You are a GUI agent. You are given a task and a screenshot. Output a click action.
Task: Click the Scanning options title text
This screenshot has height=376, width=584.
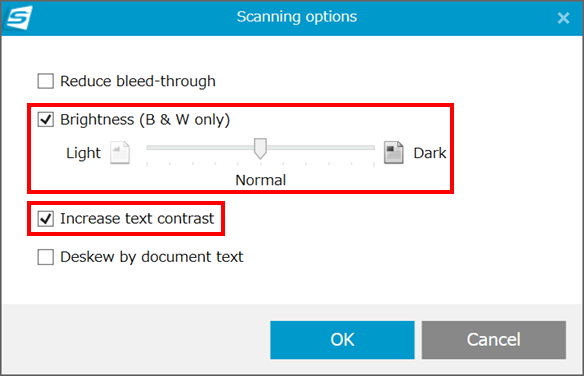pos(297,17)
